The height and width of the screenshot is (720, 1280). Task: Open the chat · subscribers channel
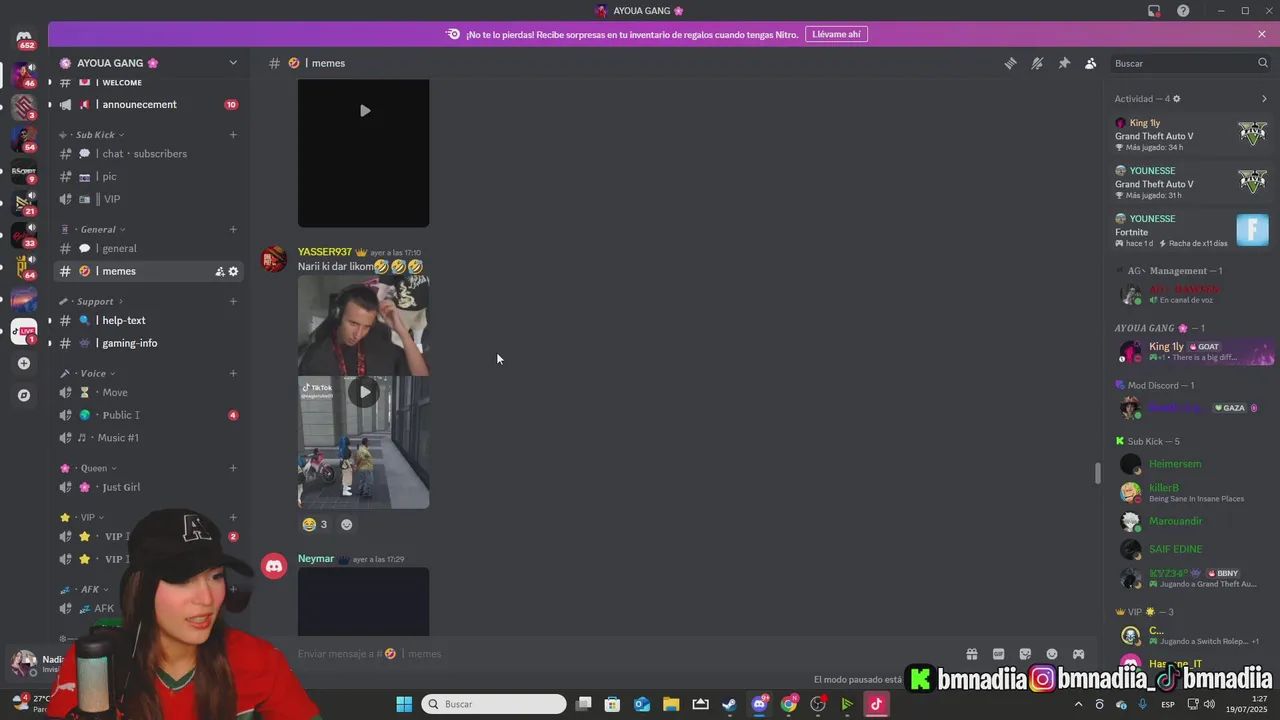pos(148,154)
